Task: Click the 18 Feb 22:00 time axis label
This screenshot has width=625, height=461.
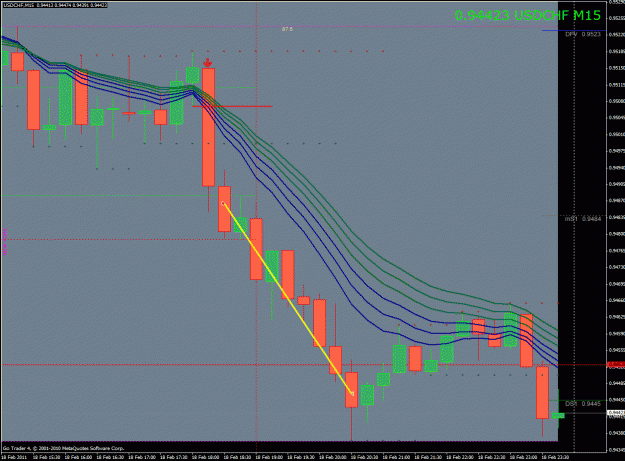Action: click(460, 457)
